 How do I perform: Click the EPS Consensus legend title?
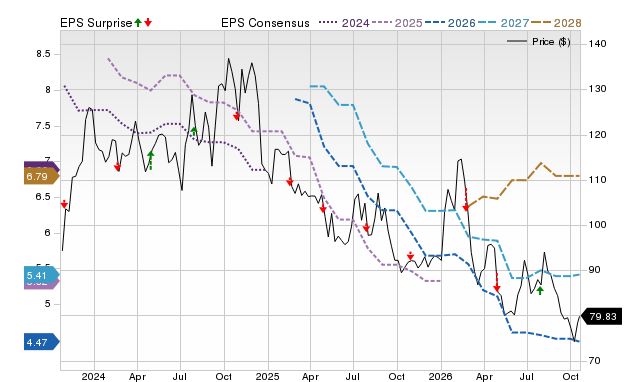[x=265, y=23]
